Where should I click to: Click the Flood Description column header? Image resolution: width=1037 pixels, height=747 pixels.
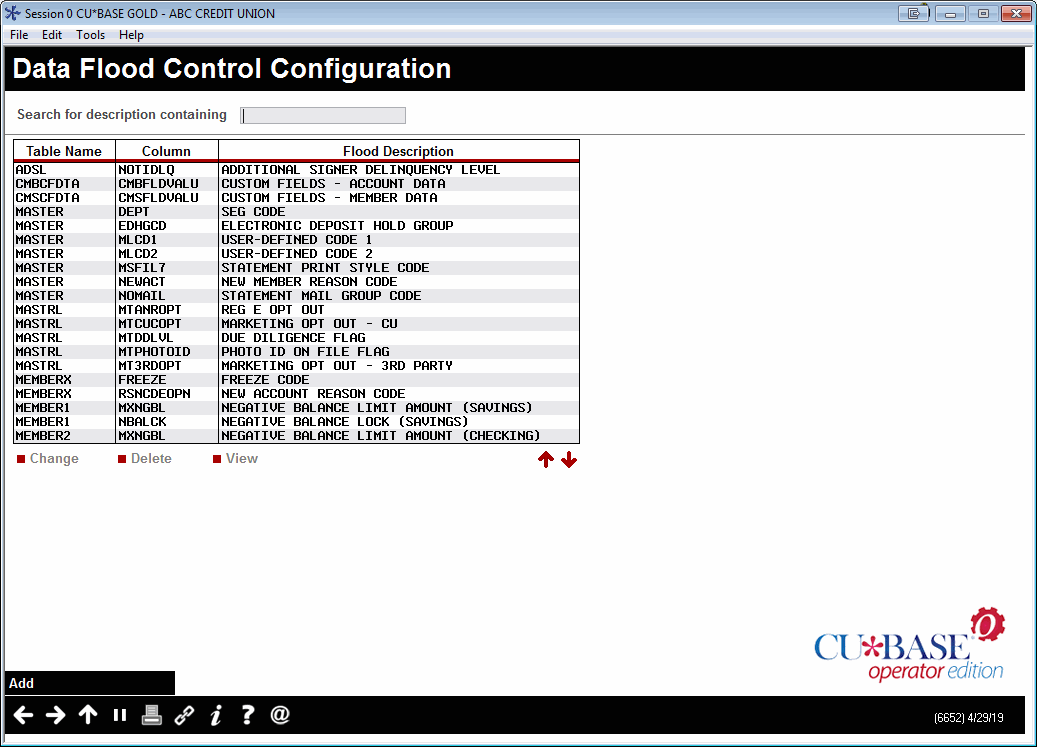[x=399, y=151]
